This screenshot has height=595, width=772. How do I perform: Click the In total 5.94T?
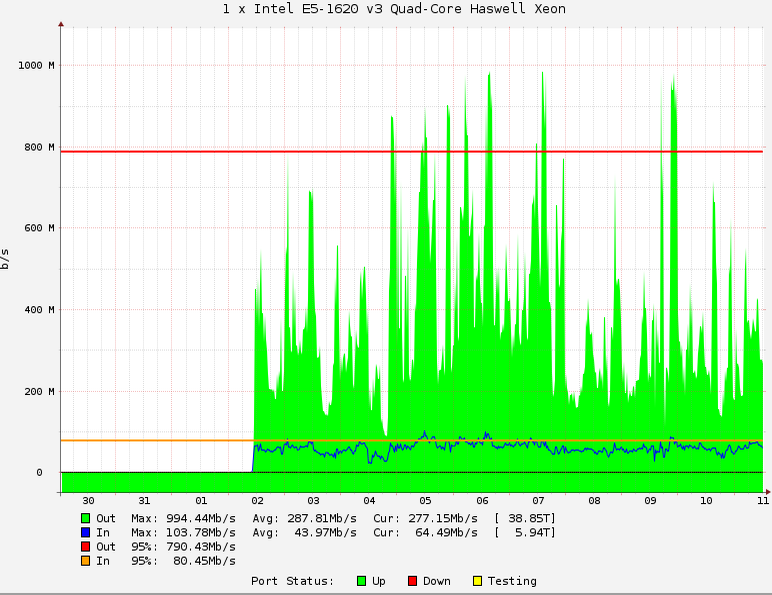pos(533,532)
